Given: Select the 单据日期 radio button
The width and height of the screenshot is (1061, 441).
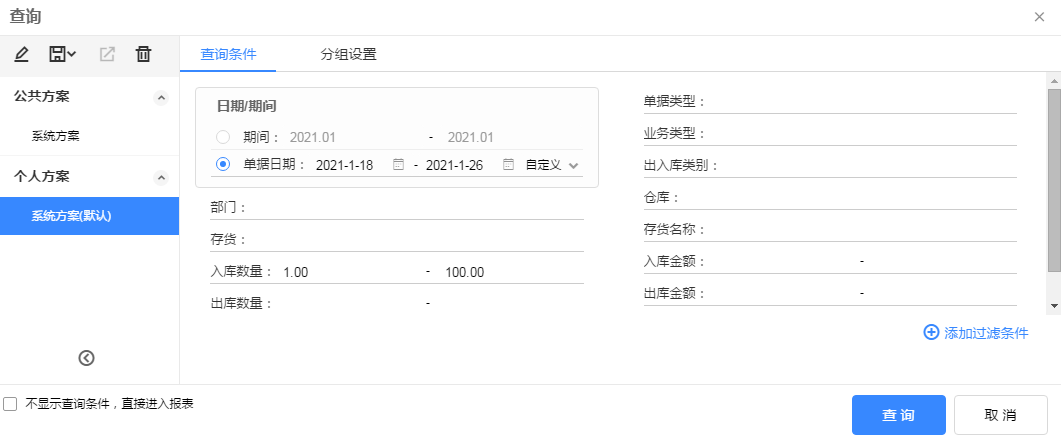Looking at the screenshot, I should 223,164.
